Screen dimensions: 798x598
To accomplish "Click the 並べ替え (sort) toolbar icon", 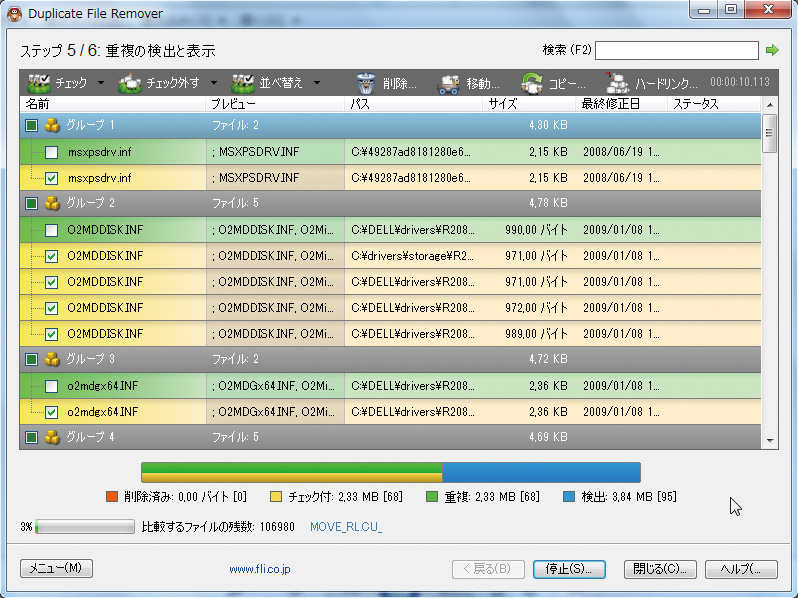I will click(x=243, y=83).
